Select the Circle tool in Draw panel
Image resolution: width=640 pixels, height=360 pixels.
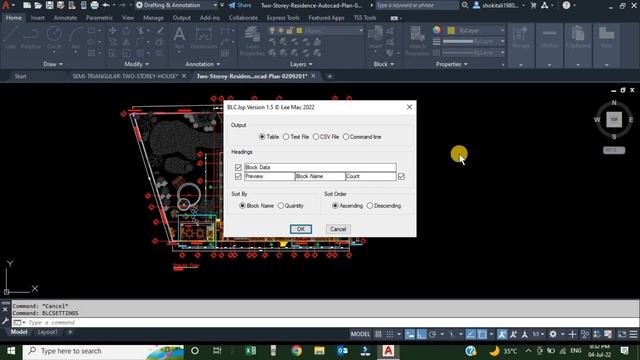click(x=54, y=38)
